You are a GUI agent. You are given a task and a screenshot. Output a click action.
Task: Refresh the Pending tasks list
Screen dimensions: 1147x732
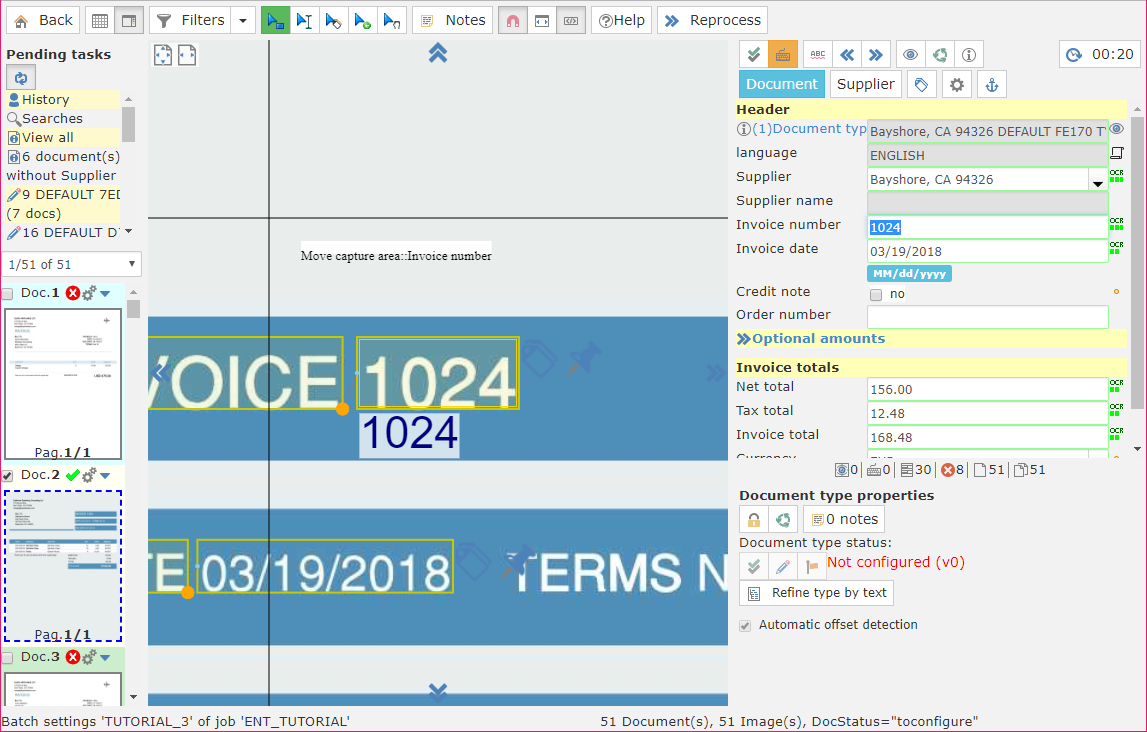pyautogui.click(x=20, y=78)
